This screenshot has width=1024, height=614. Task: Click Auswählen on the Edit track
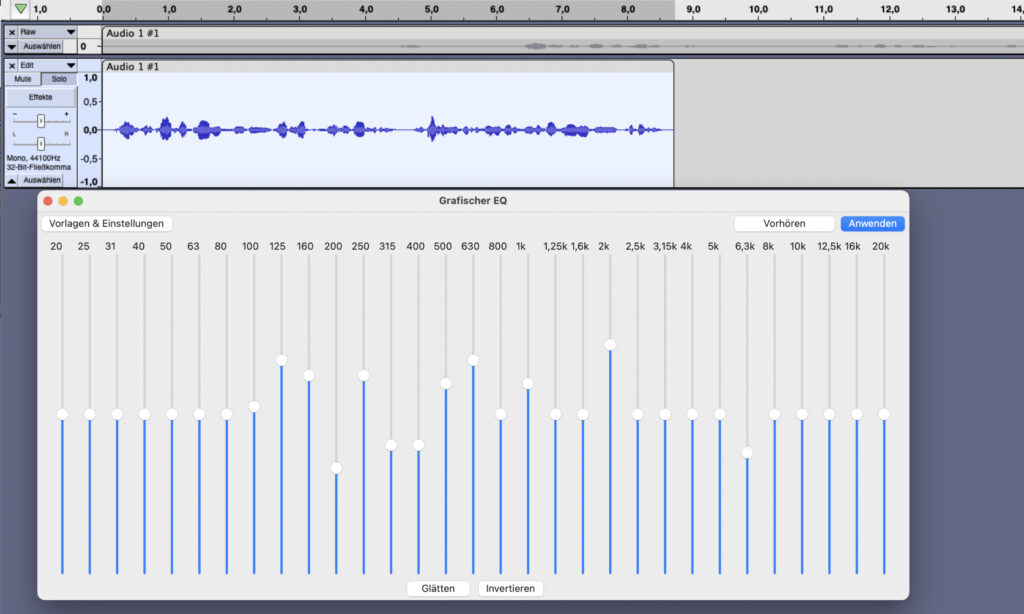41,180
